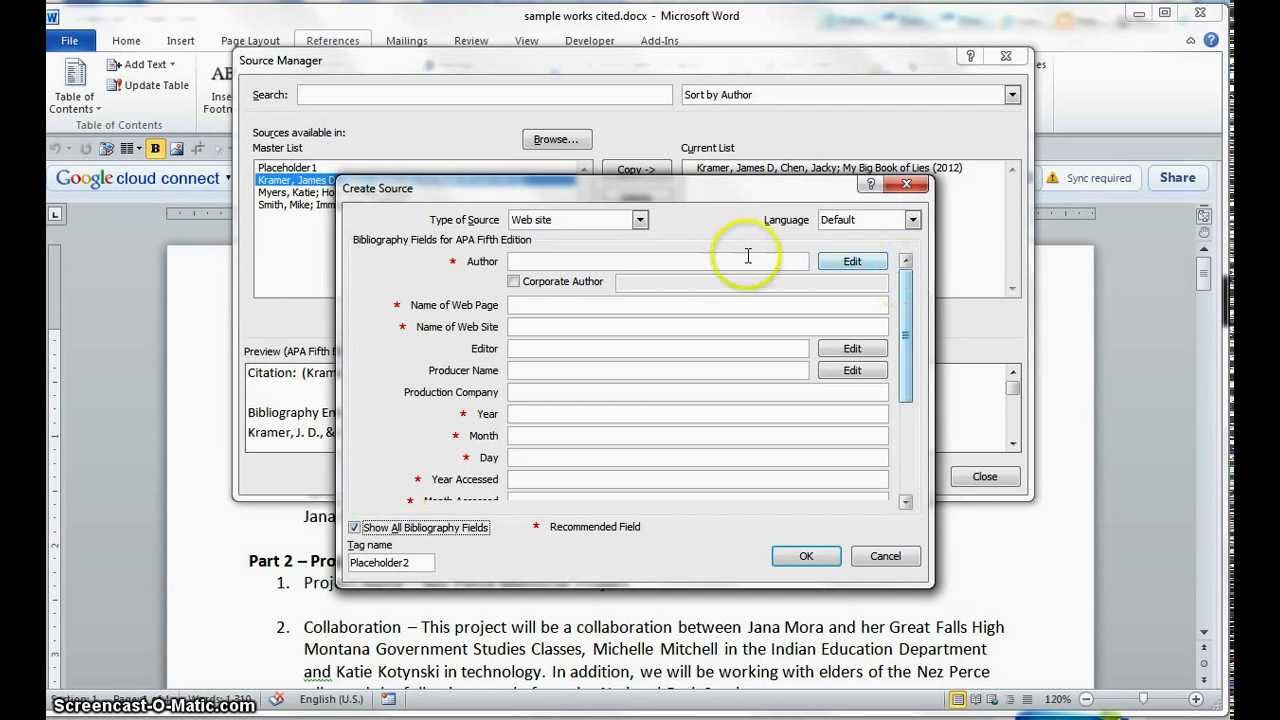
Task: Click Close in Source Manager
Action: 985,476
